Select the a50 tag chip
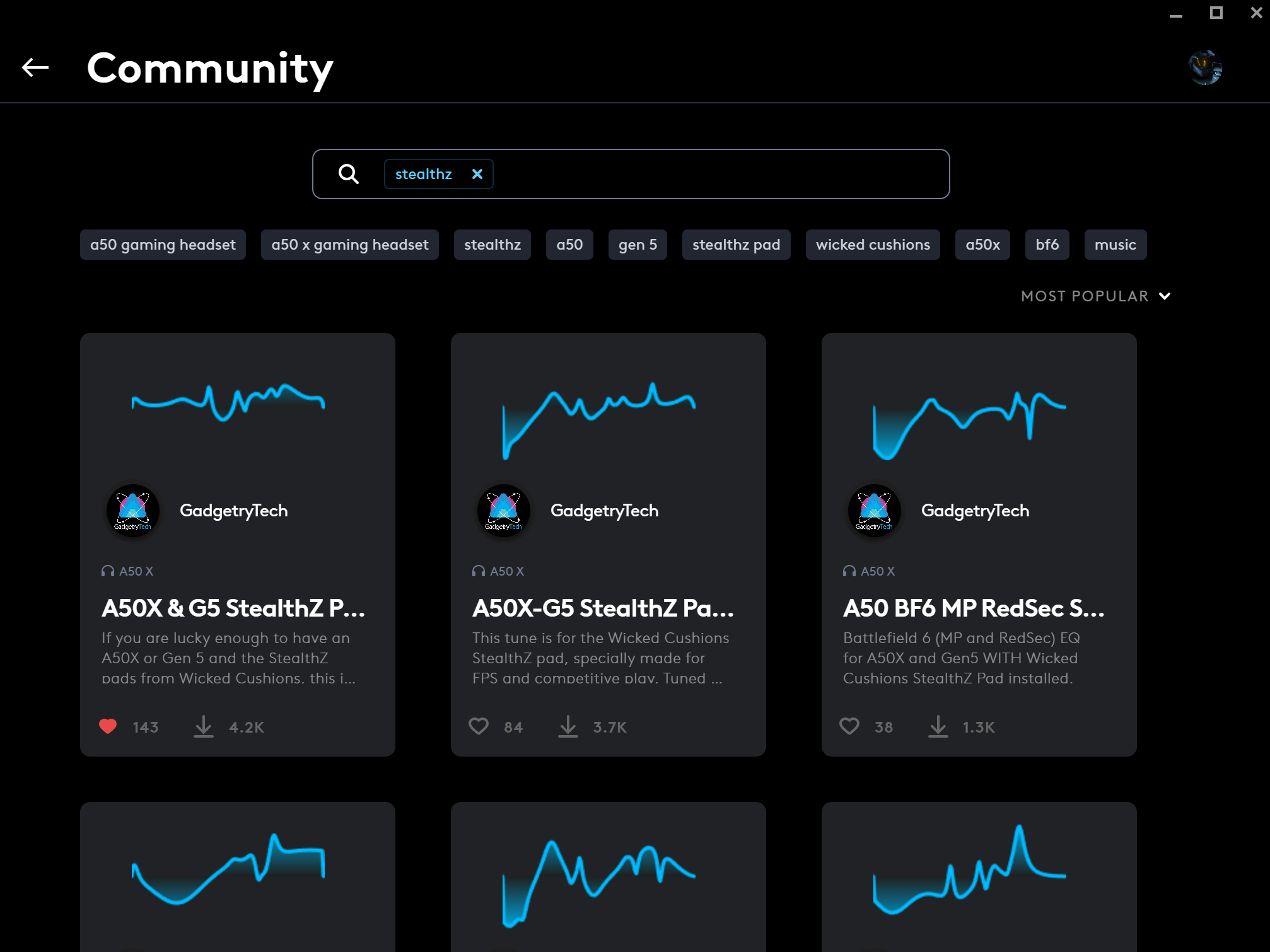Image resolution: width=1270 pixels, height=952 pixels. (569, 245)
